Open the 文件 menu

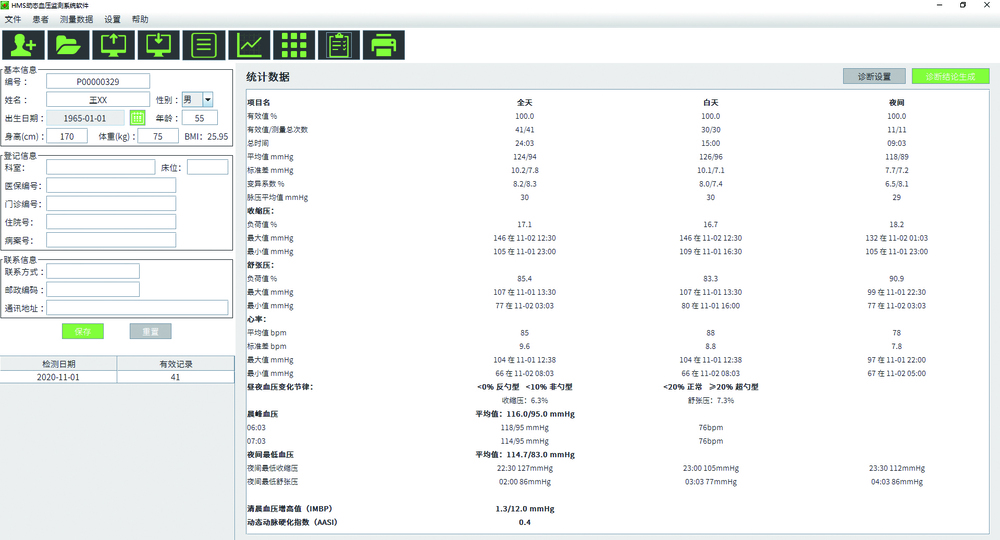pyautogui.click(x=13, y=19)
